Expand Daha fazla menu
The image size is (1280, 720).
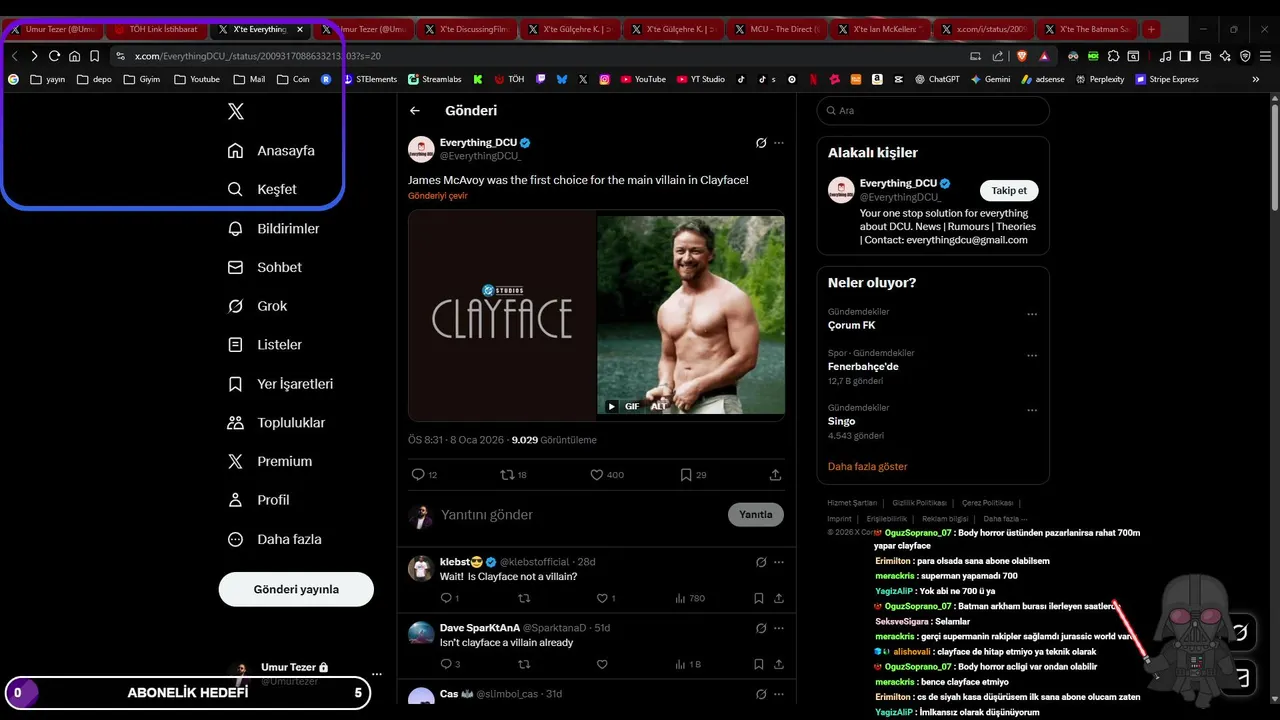275,539
